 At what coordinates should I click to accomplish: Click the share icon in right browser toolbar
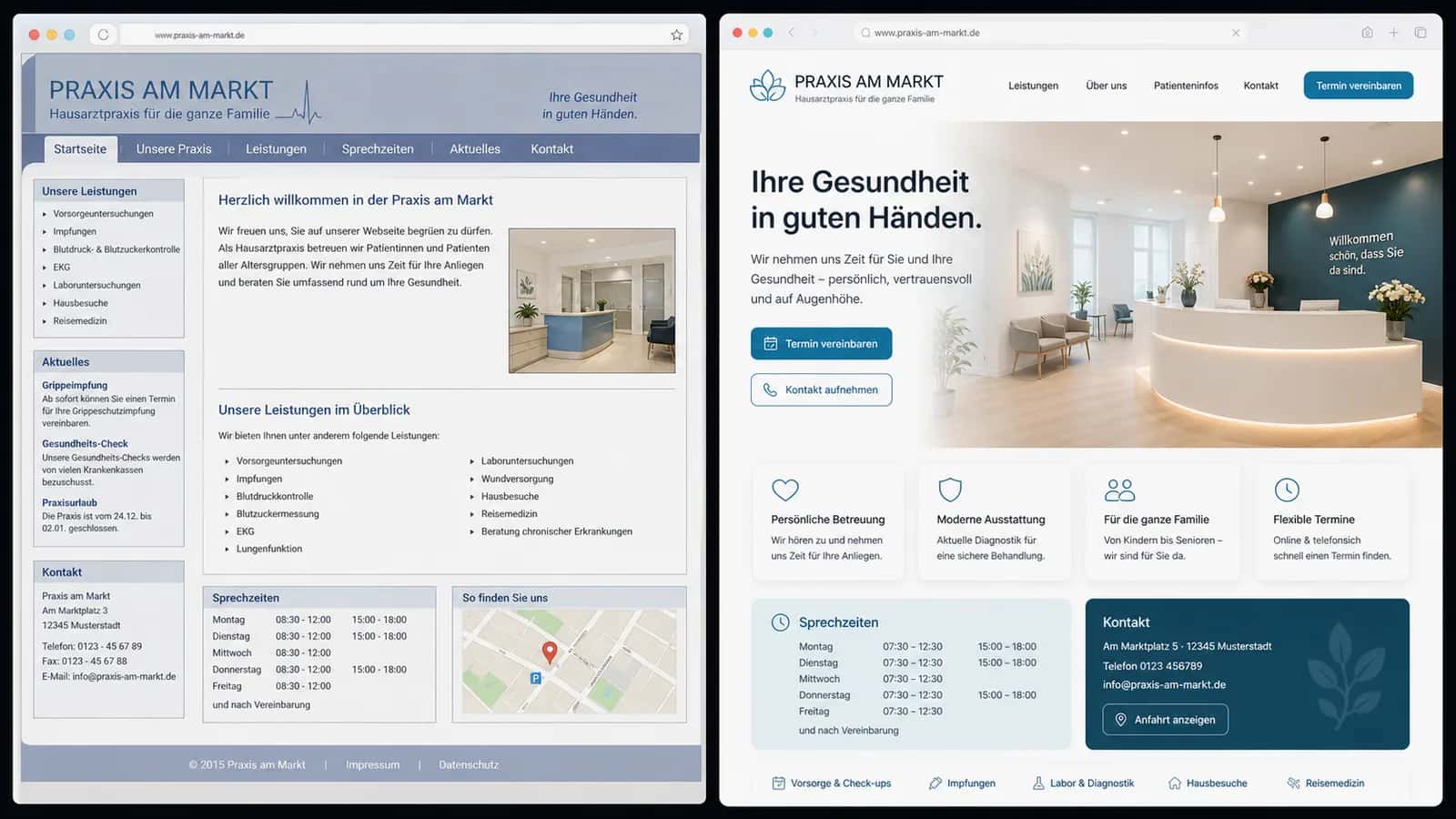(1367, 33)
